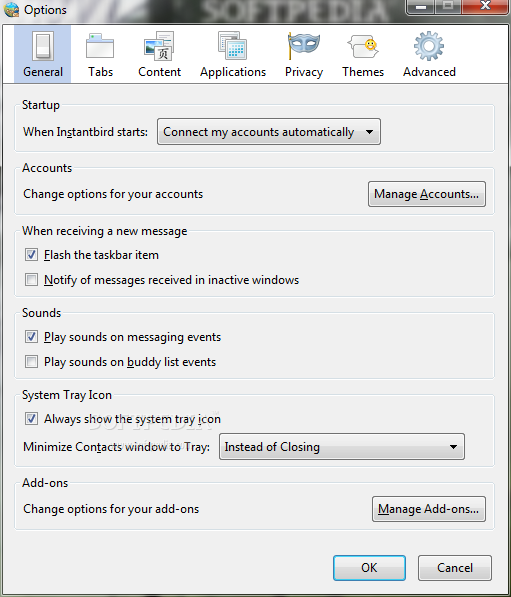The width and height of the screenshot is (511, 597).
Task: Click the "Change options for your add-ons" text
Action: point(111,509)
